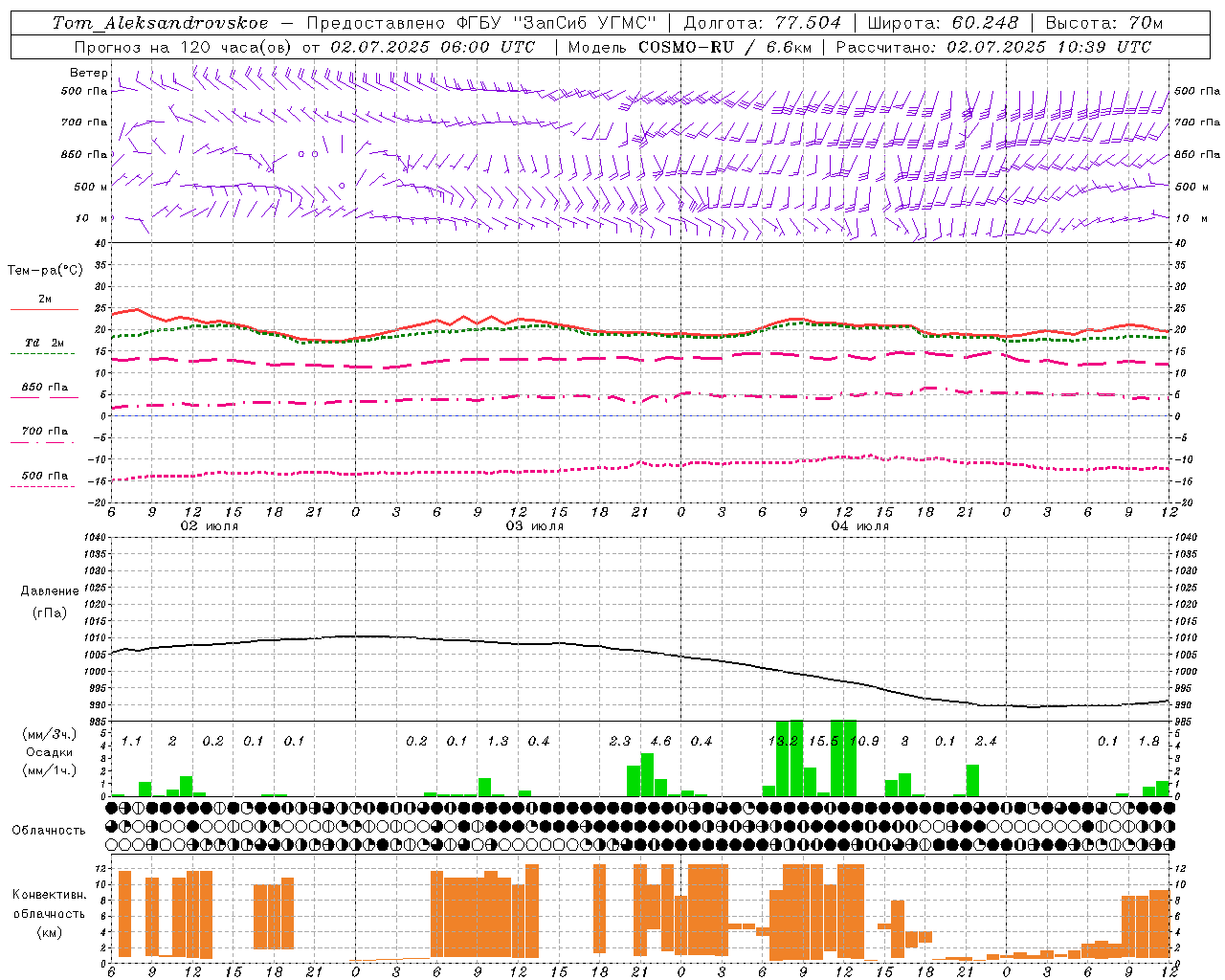
Task: Click 'Рассчитано: 02.07.2025 10:39 UTC' timestamp
Action: (x=993, y=47)
